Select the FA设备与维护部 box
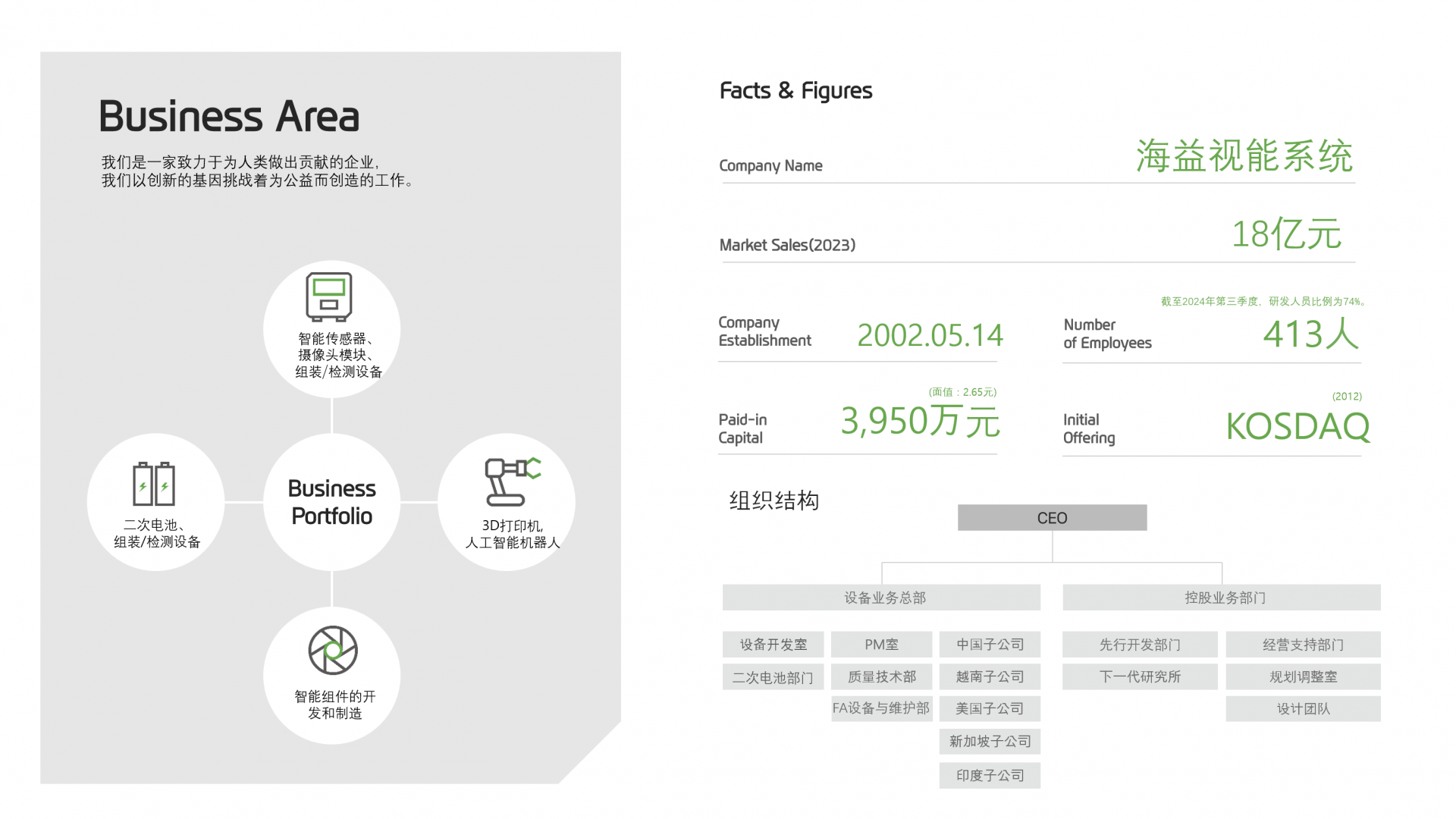1456x819 pixels. pos(881,708)
